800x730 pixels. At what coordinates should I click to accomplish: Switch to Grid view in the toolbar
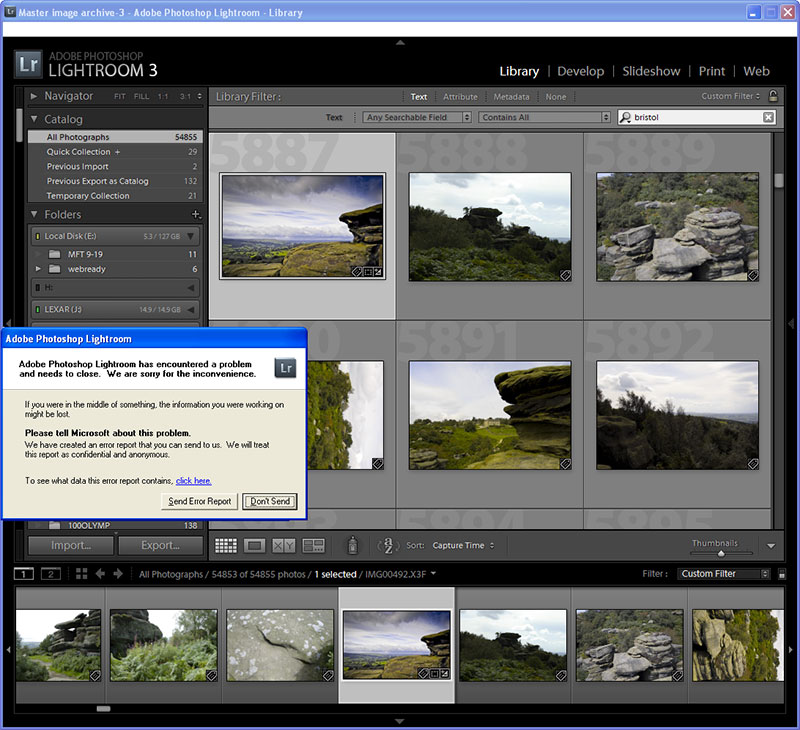[x=226, y=546]
